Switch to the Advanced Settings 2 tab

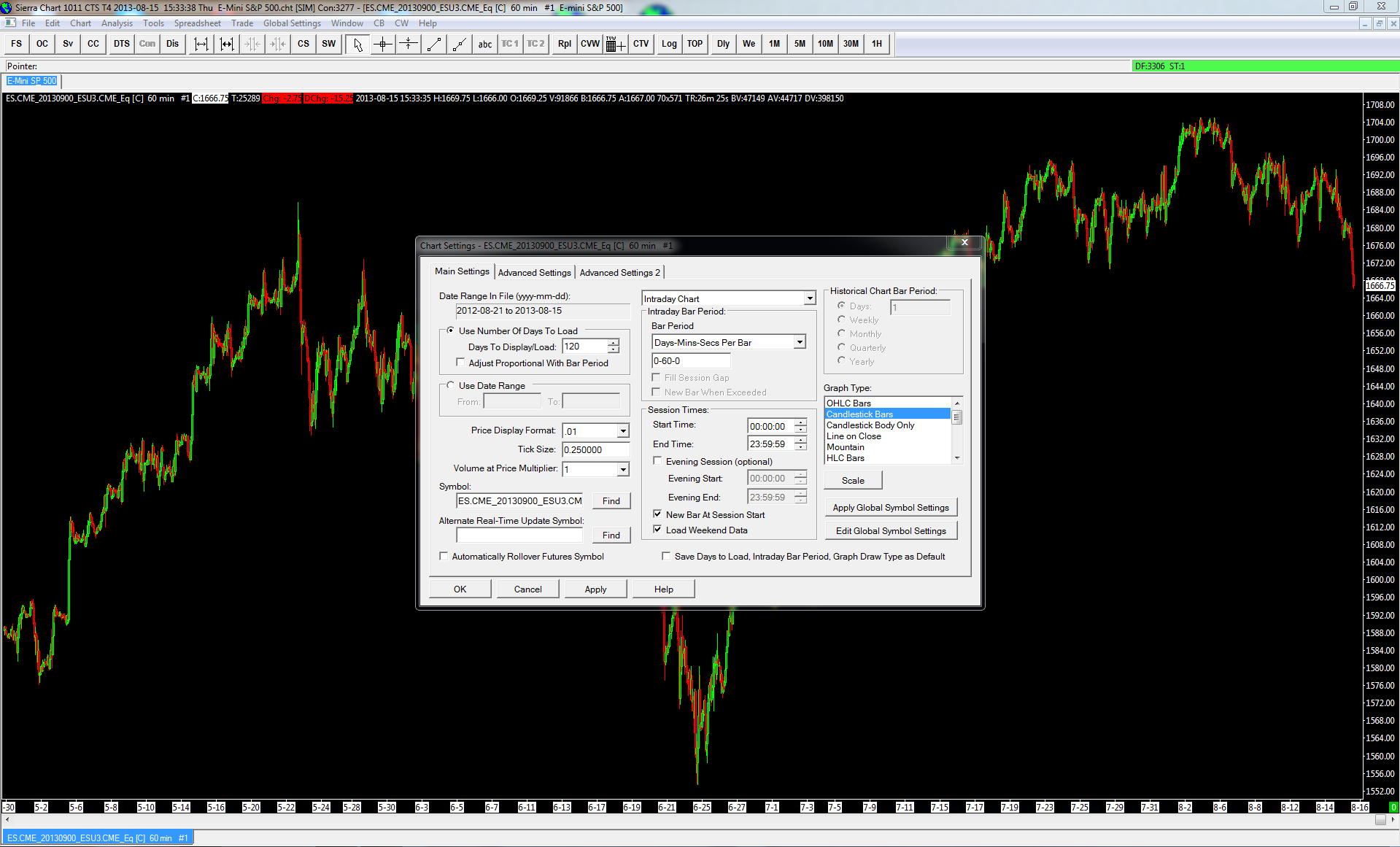pyautogui.click(x=619, y=273)
